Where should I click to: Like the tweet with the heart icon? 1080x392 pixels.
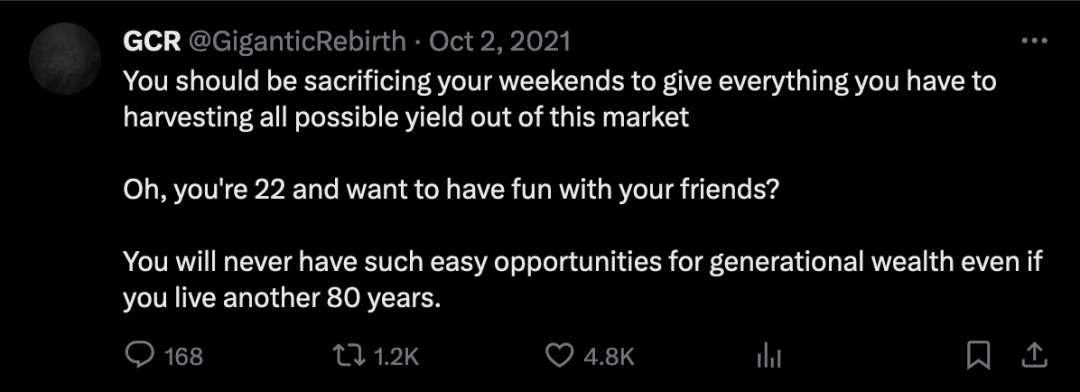(559, 355)
